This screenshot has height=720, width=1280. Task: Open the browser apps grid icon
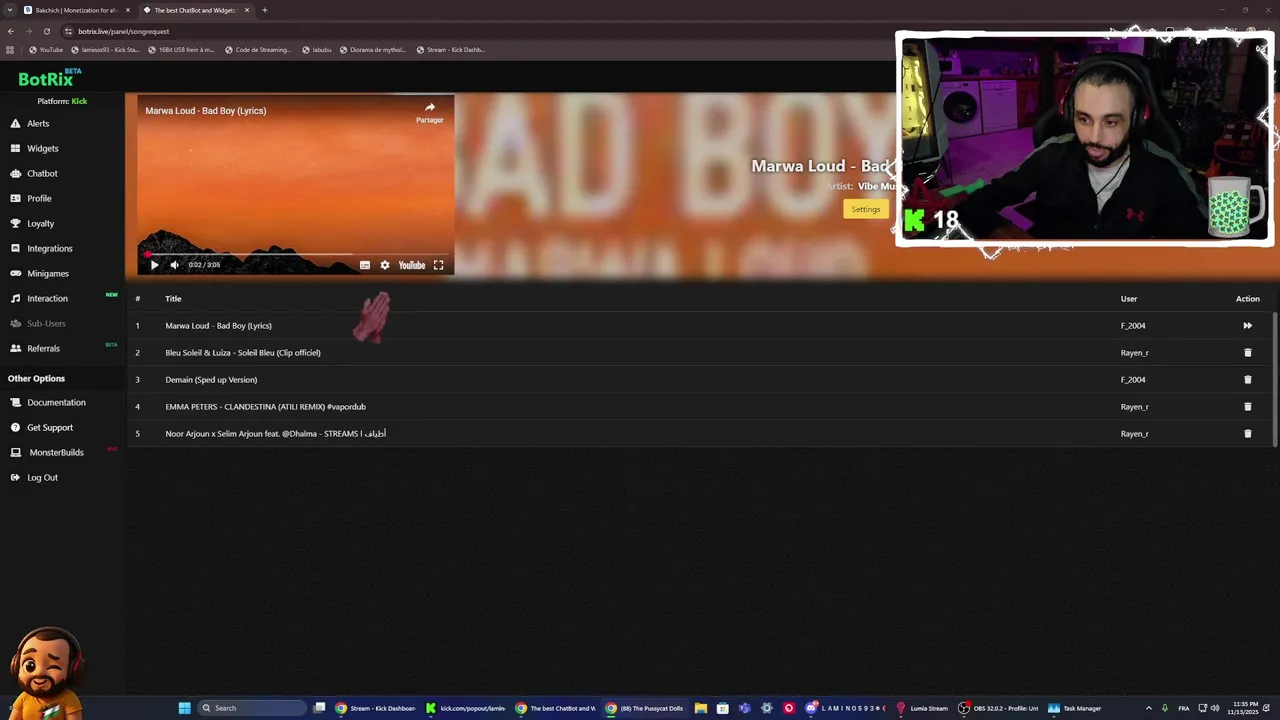(10, 49)
